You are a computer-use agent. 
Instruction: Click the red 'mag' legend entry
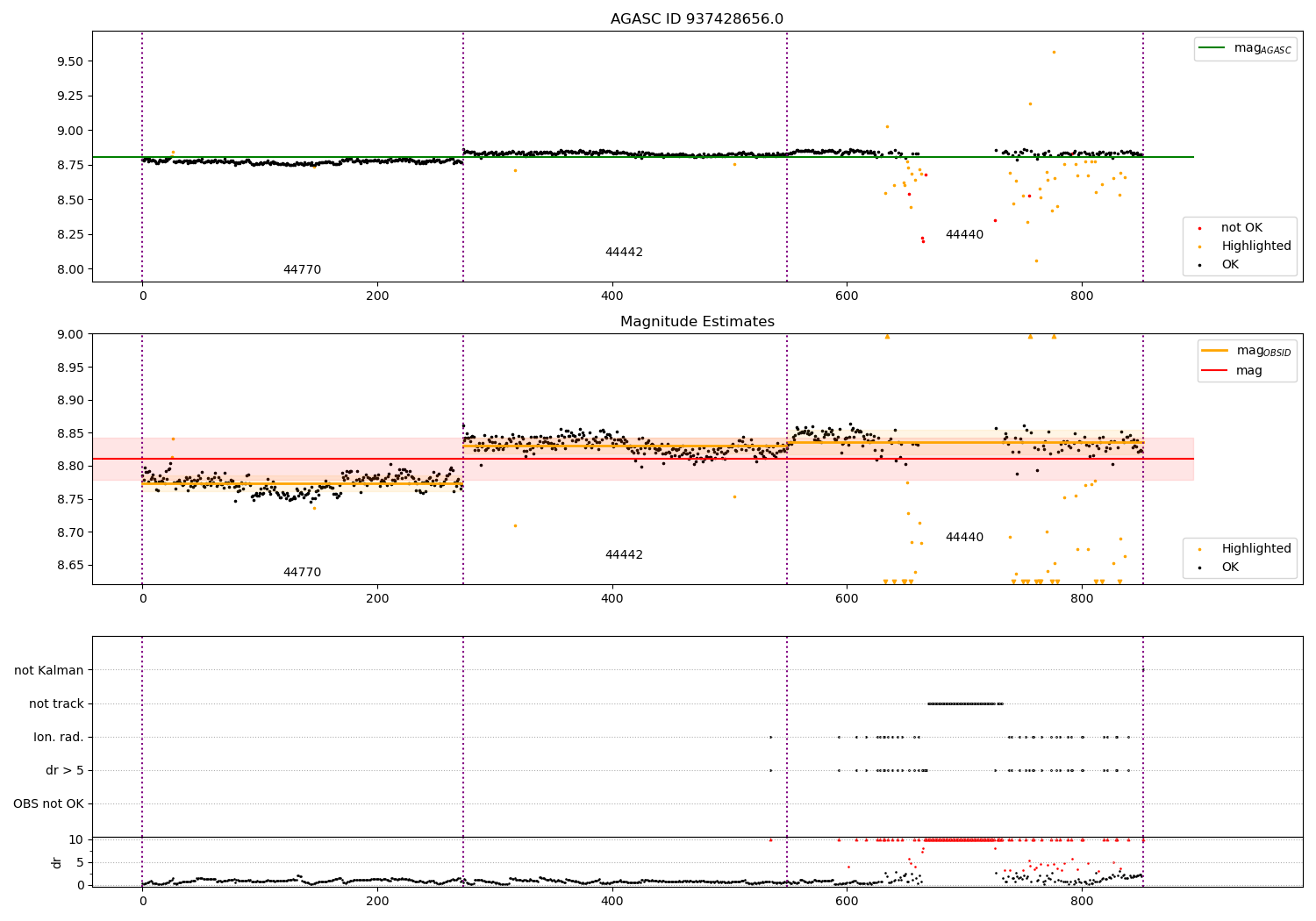1233,371
